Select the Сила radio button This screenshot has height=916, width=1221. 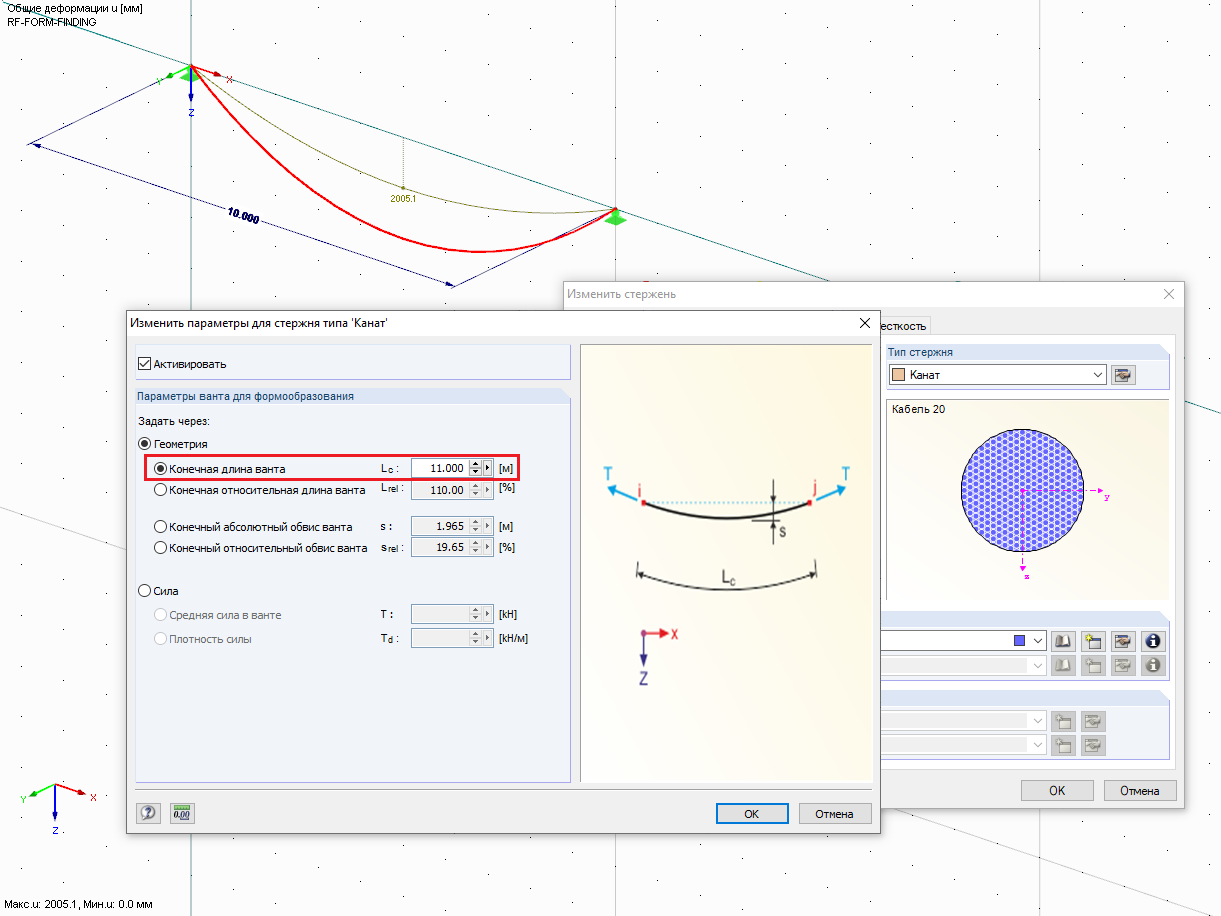pyautogui.click(x=145, y=591)
